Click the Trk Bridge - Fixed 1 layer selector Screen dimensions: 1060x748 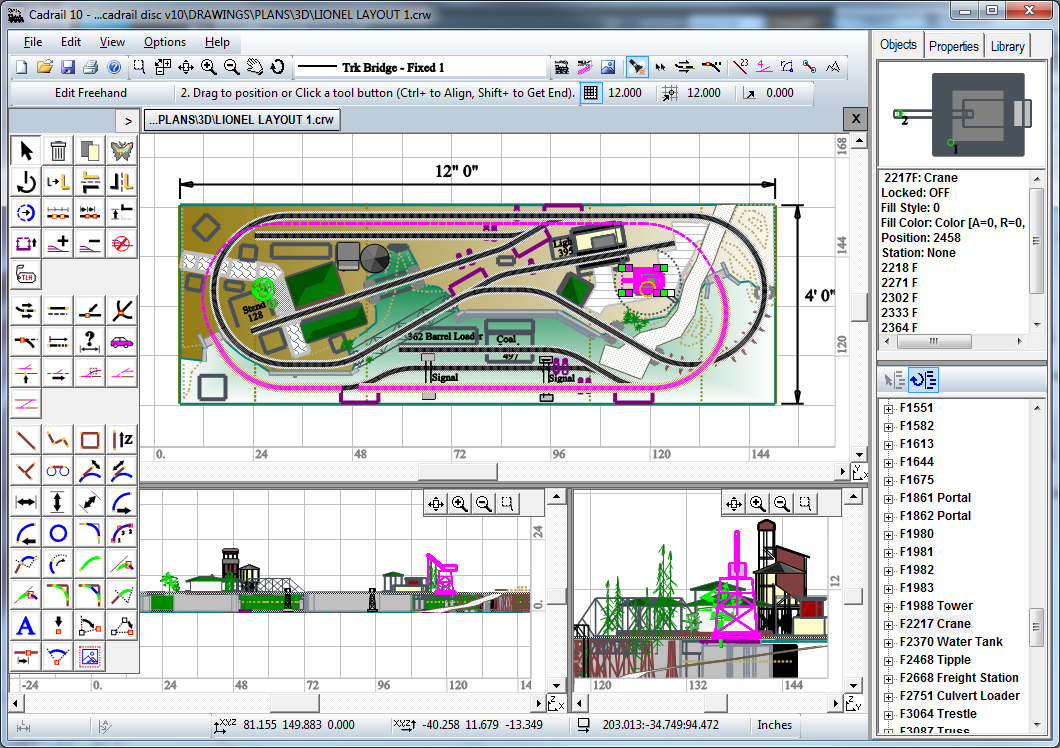tap(420, 67)
